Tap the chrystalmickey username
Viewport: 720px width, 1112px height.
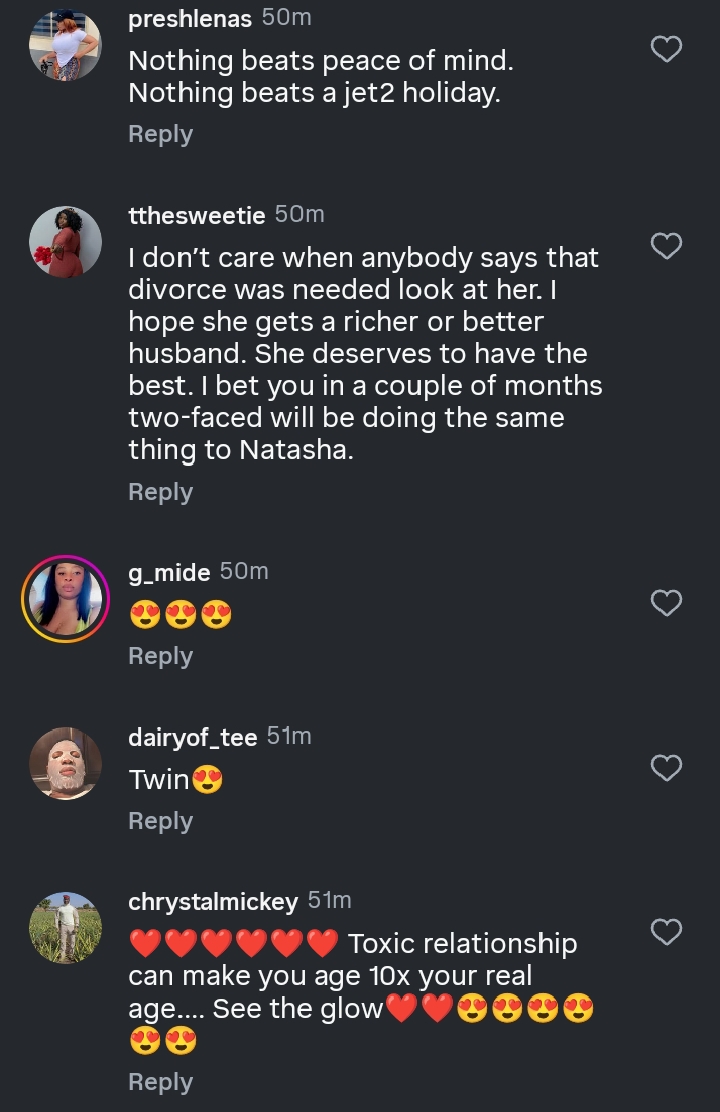213,901
